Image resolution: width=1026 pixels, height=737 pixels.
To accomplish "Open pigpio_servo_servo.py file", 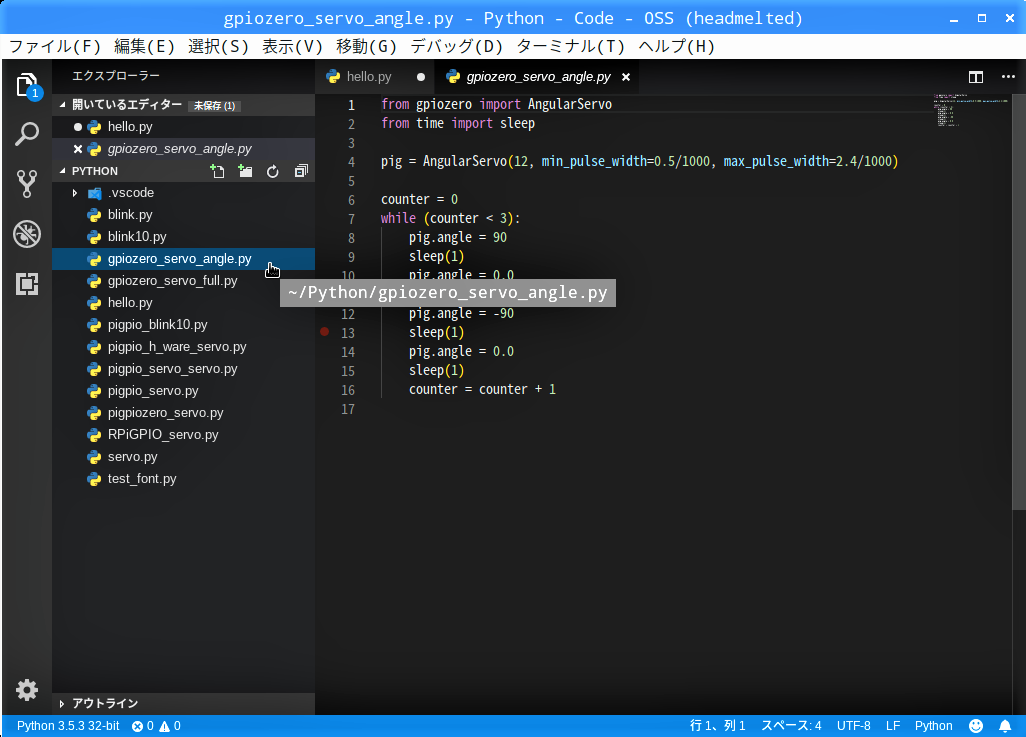I will click(183, 369).
